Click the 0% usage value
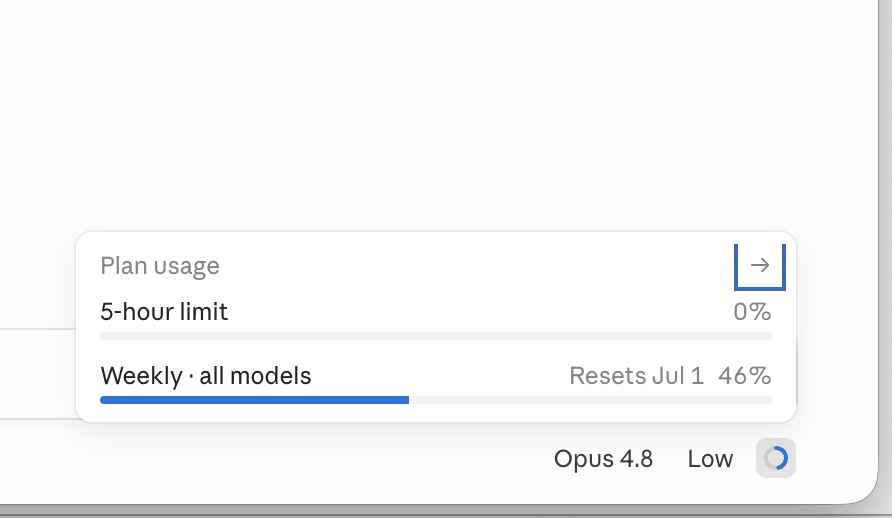 coord(752,312)
